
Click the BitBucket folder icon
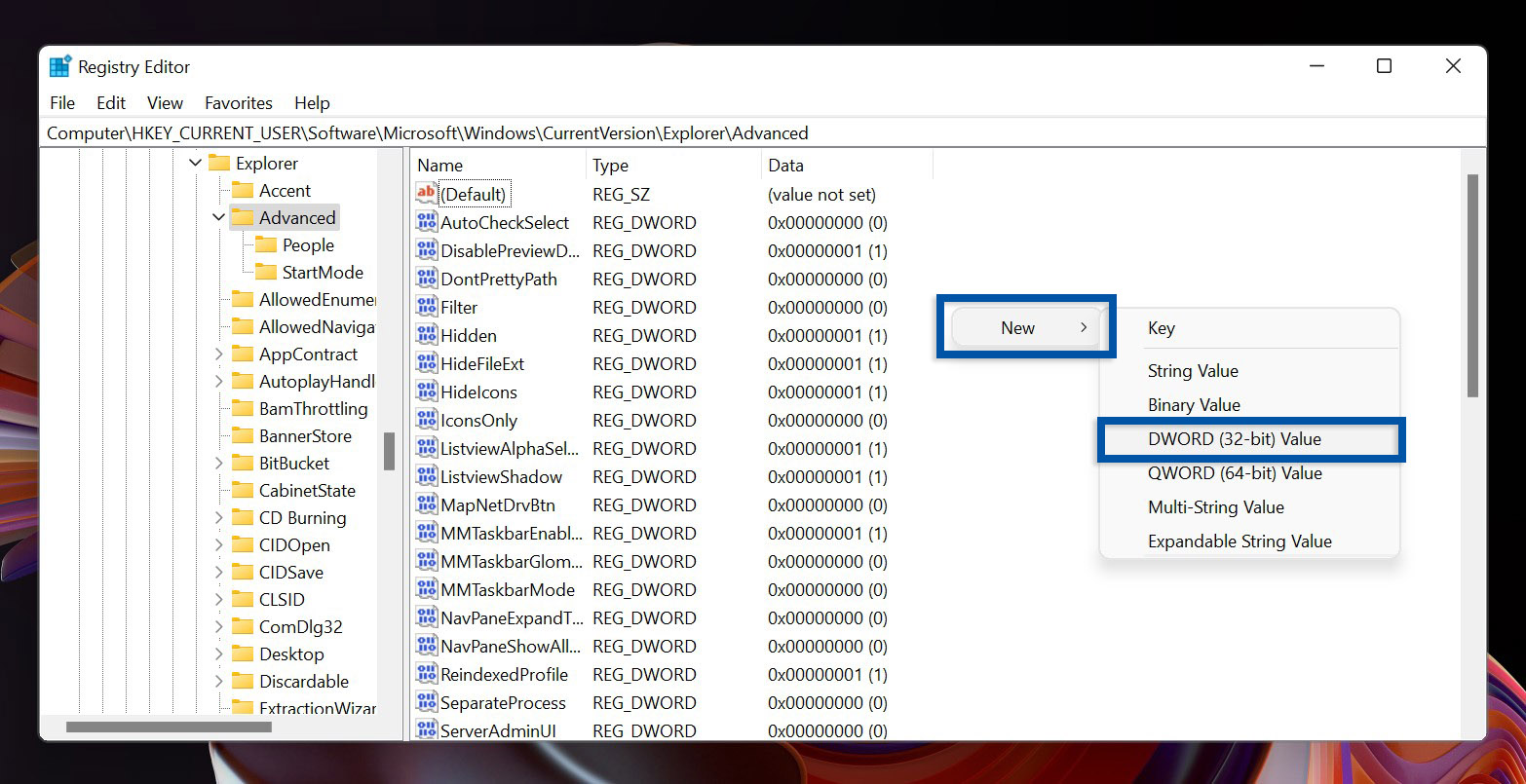[x=241, y=463]
